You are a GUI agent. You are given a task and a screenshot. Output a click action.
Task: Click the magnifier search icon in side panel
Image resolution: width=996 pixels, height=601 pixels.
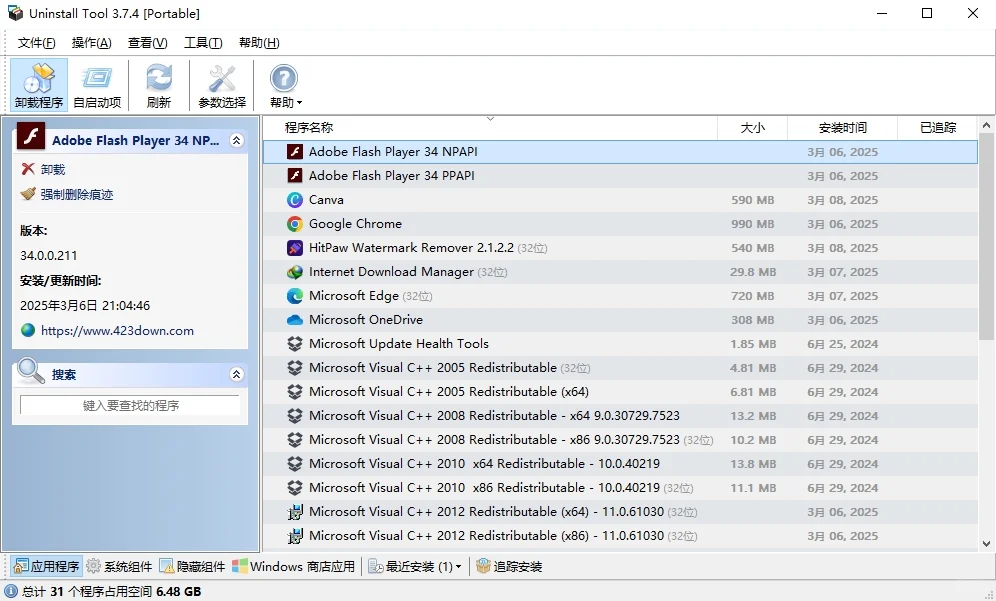click(x=30, y=371)
